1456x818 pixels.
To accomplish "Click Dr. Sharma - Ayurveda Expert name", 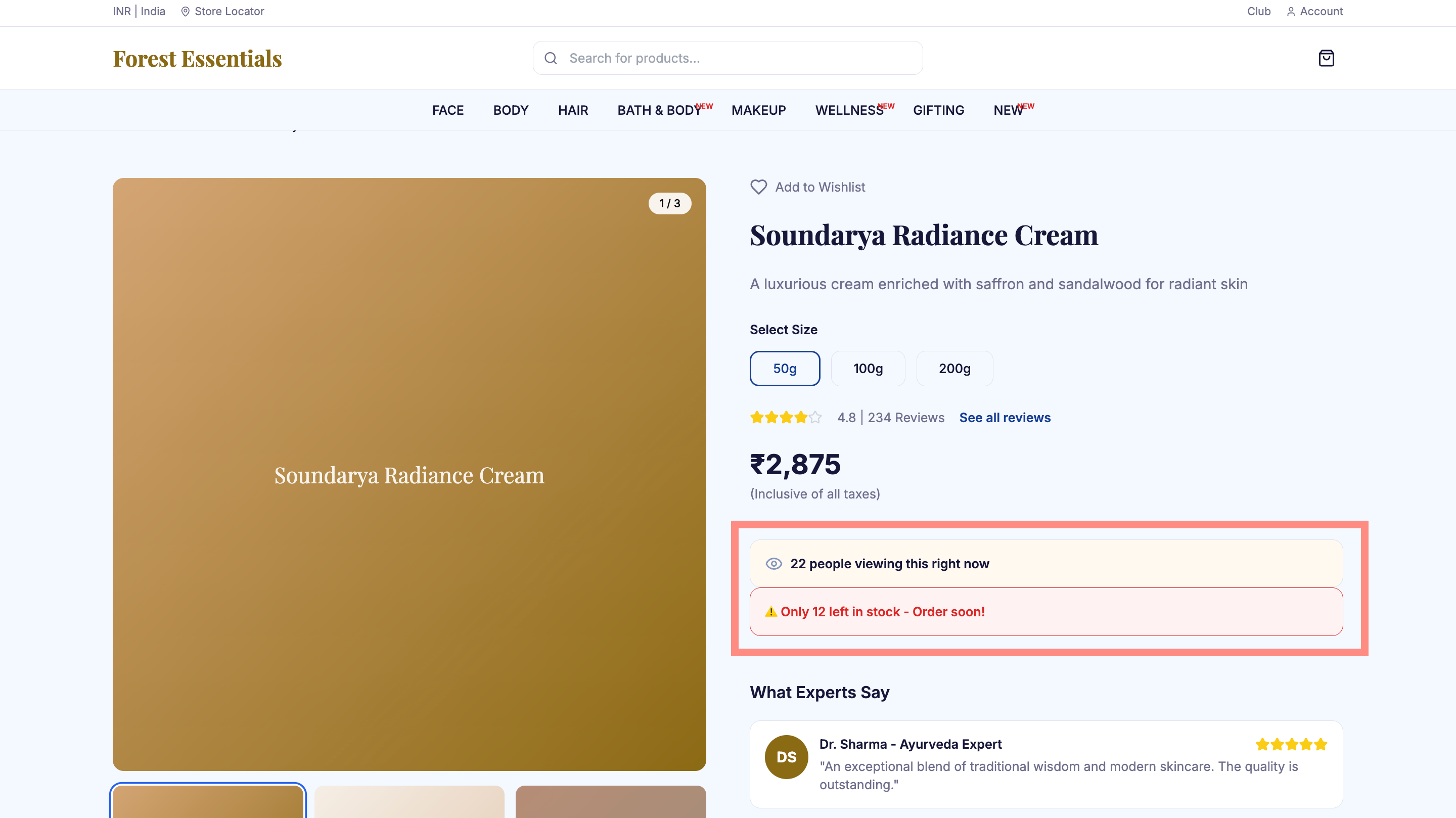I will (911, 745).
